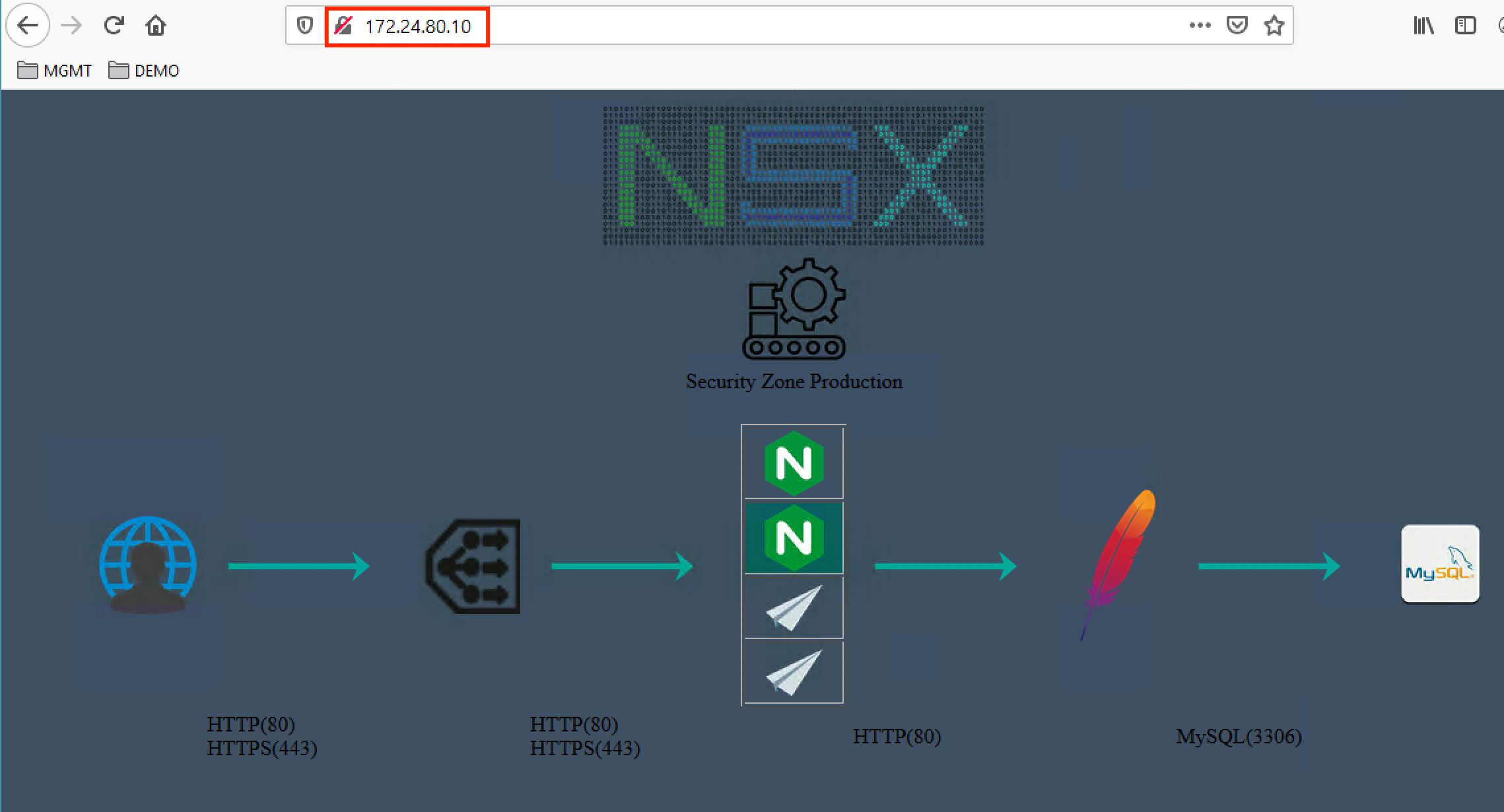Open the browser home page
Image resolution: width=1504 pixels, height=812 pixels.
point(156,26)
